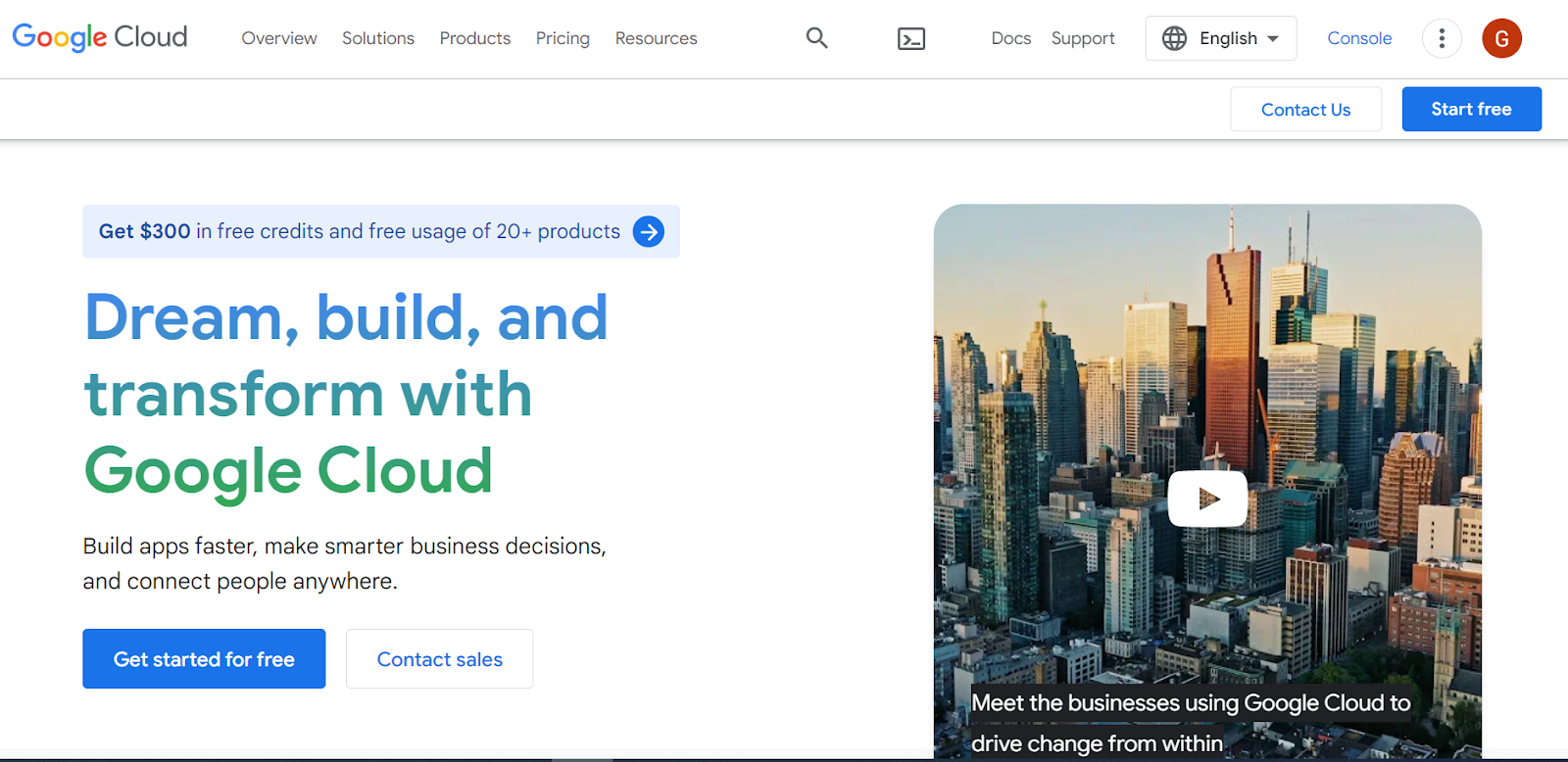Click the Contact sales button
The height and width of the screenshot is (762, 1568).
pyautogui.click(x=439, y=658)
